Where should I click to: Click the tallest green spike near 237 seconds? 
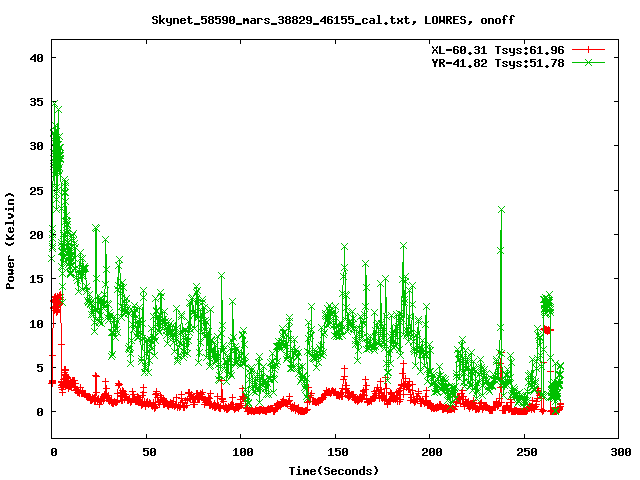point(502,209)
